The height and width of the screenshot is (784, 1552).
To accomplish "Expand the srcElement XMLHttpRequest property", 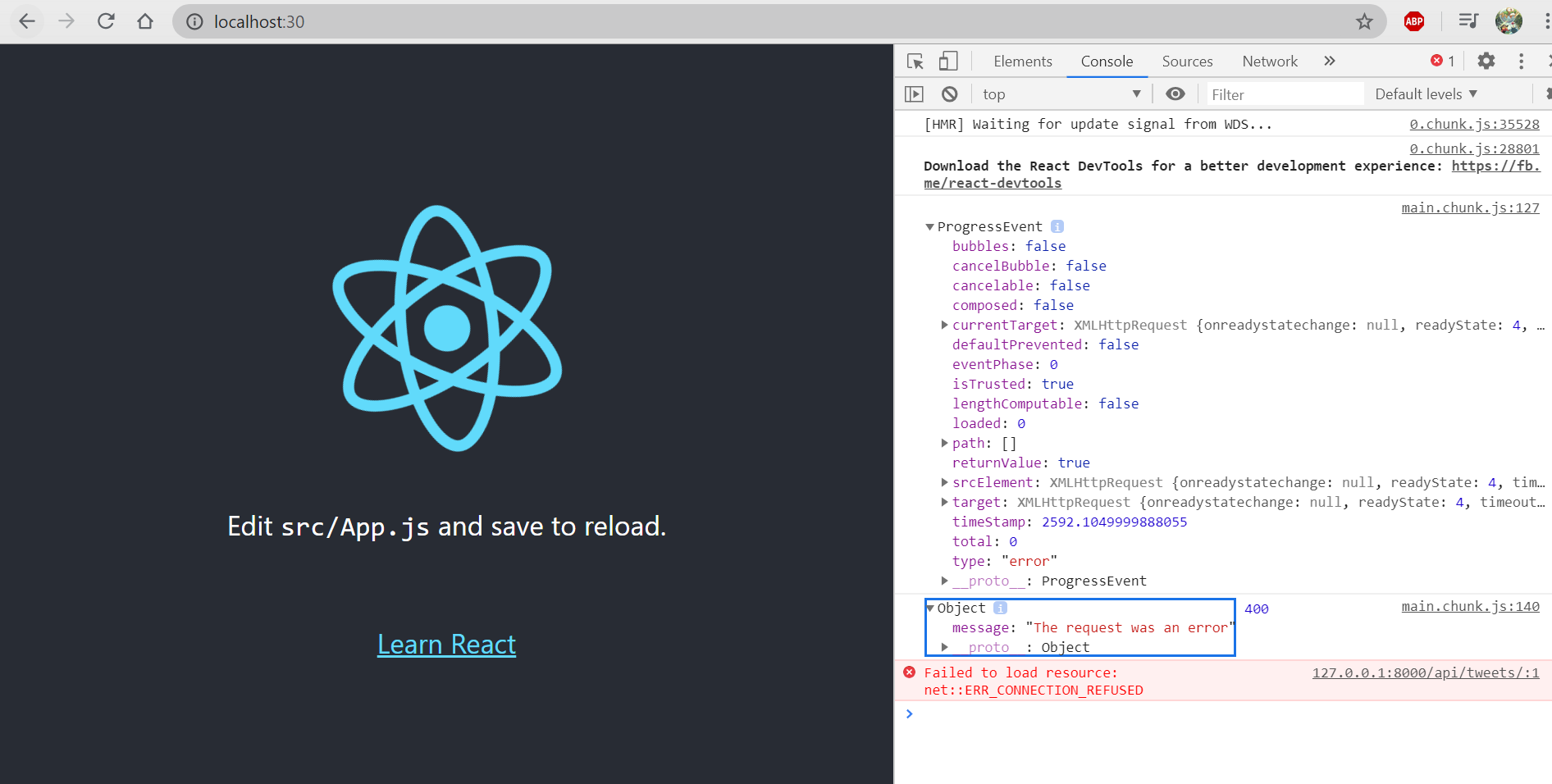I will tap(944, 482).
